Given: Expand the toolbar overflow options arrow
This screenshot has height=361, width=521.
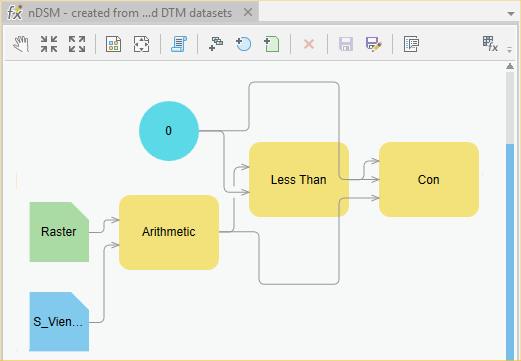Looking at the screenshot, I should click(x=509, y=50).
